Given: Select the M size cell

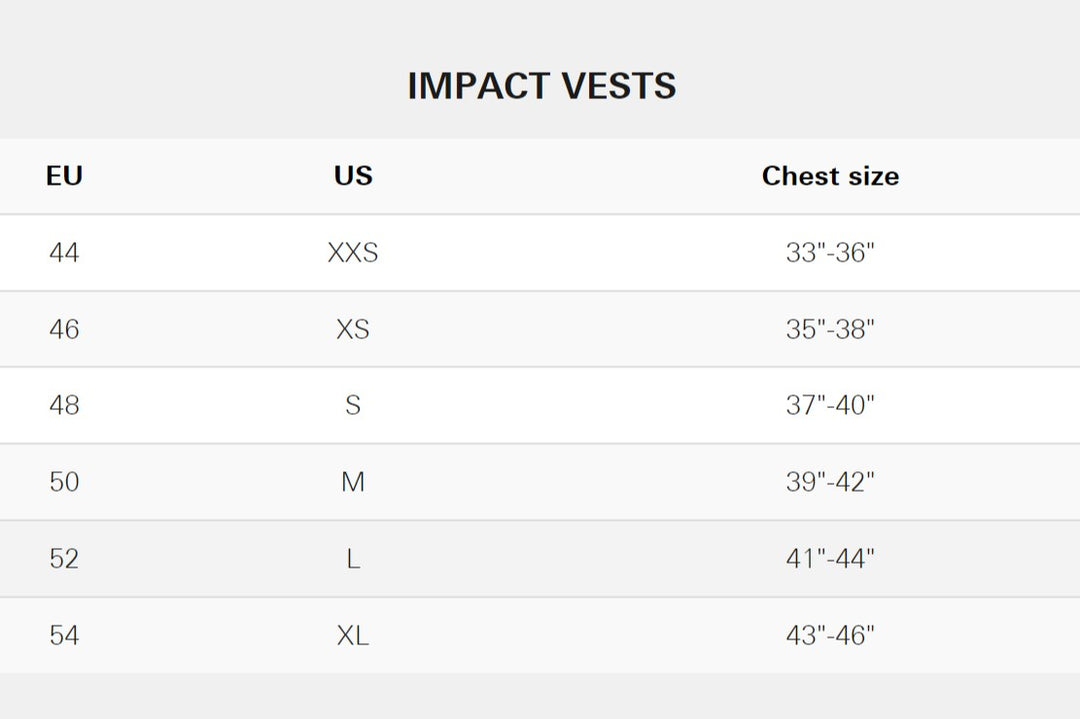Looking at the screenshot, I should (x=353, y=482).
